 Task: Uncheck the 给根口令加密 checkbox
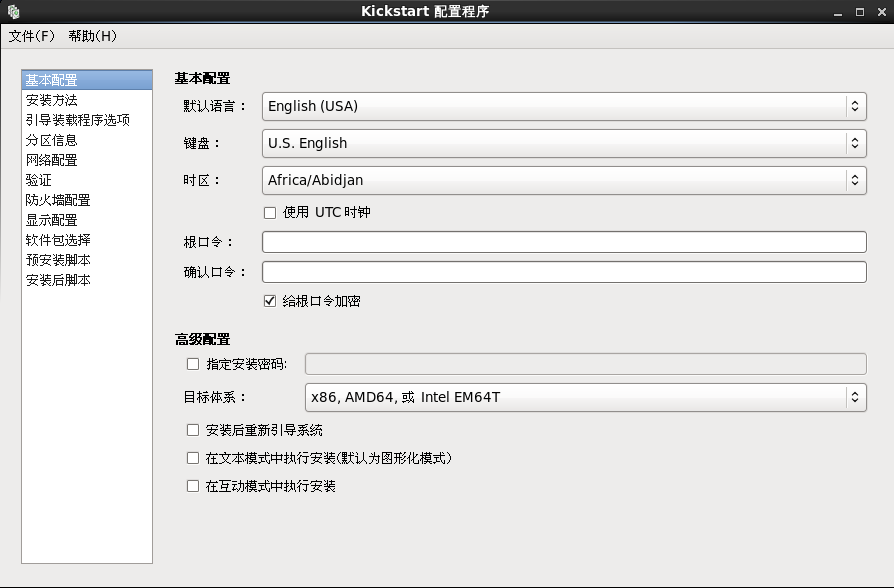click(x=270, y=301)
